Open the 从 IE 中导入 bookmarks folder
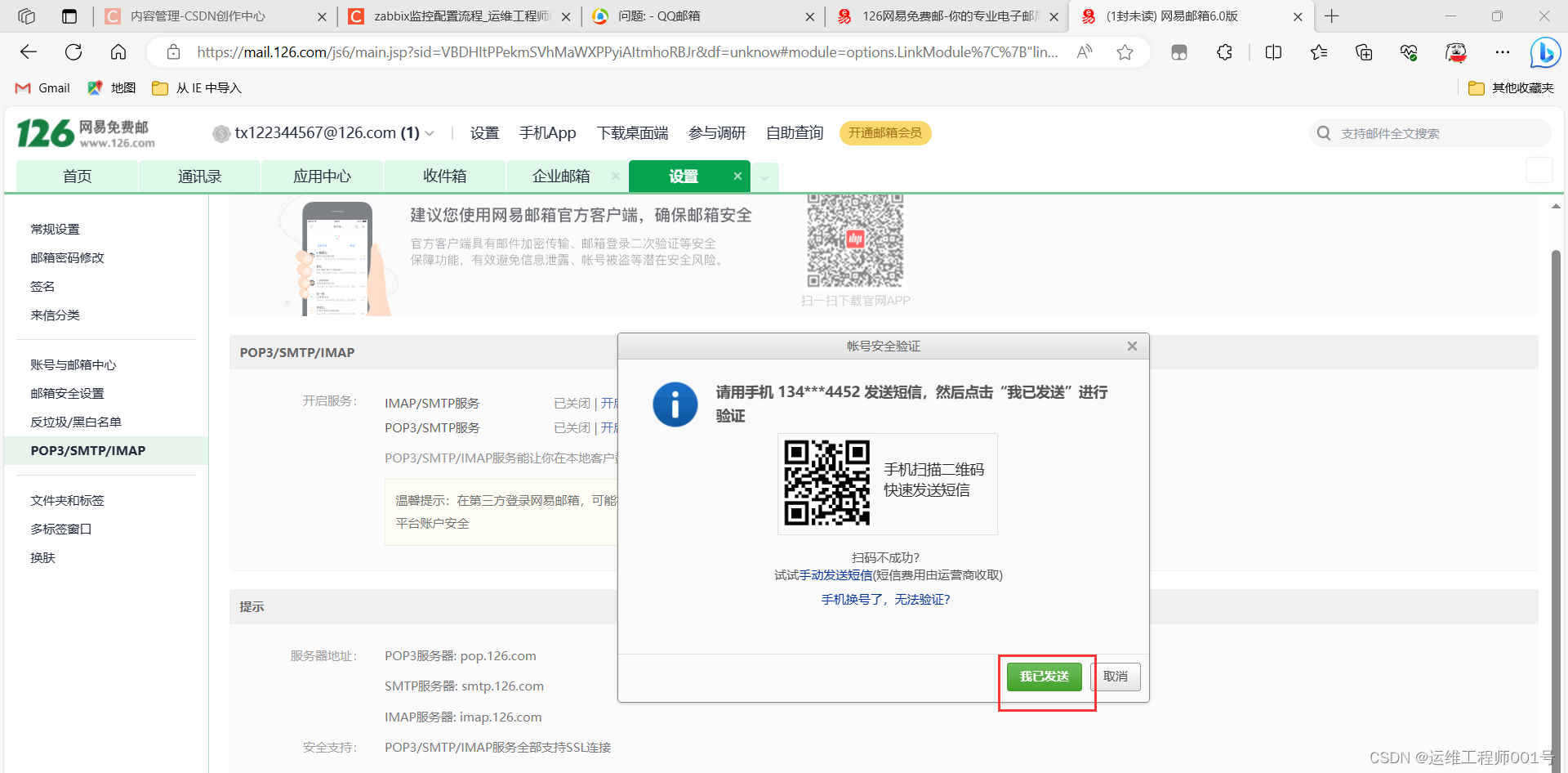 197,88
